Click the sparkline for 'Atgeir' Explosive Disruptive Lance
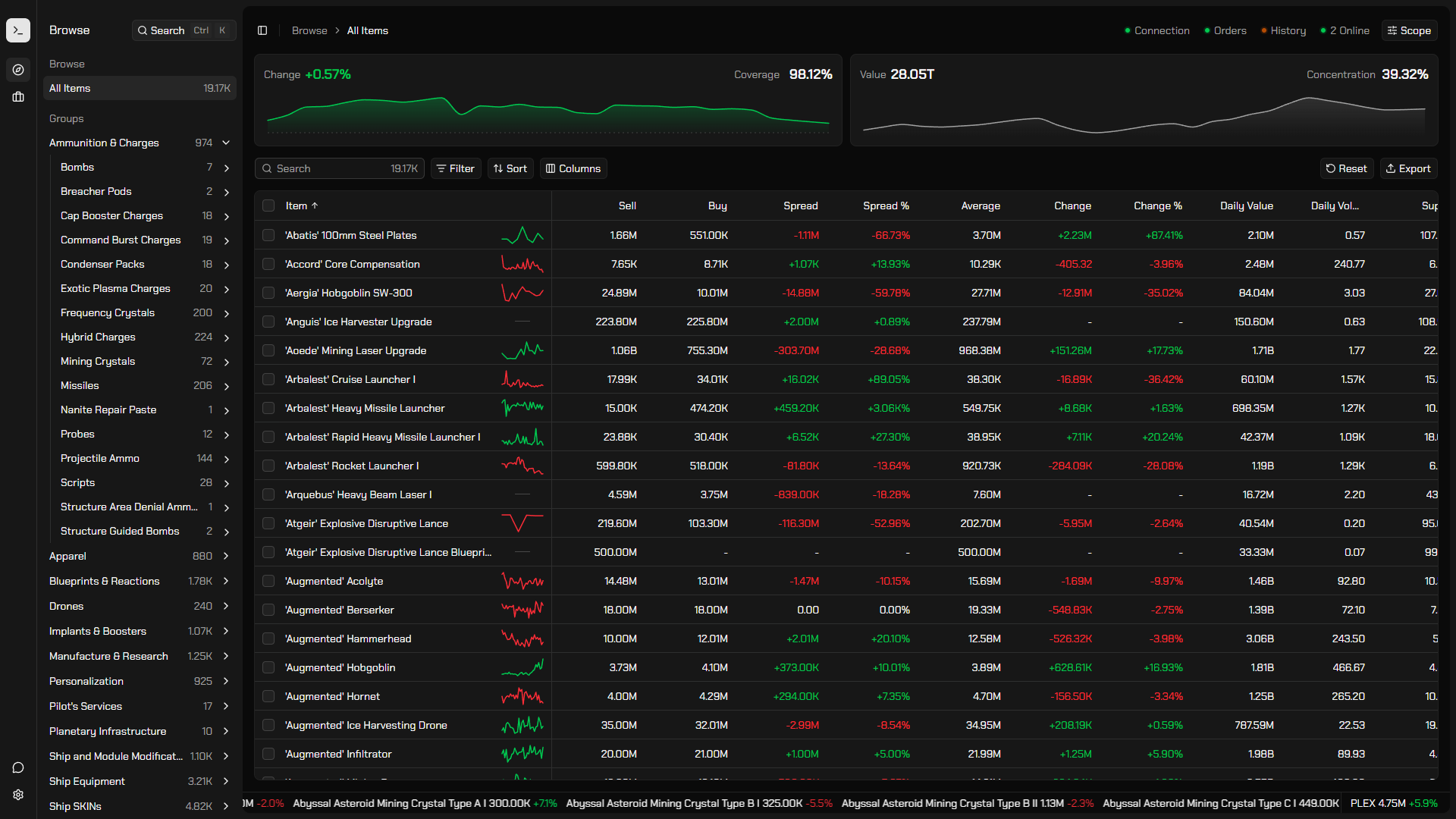Image resolution: width=1456 pixels, height=819 pixels. point(522,523)
